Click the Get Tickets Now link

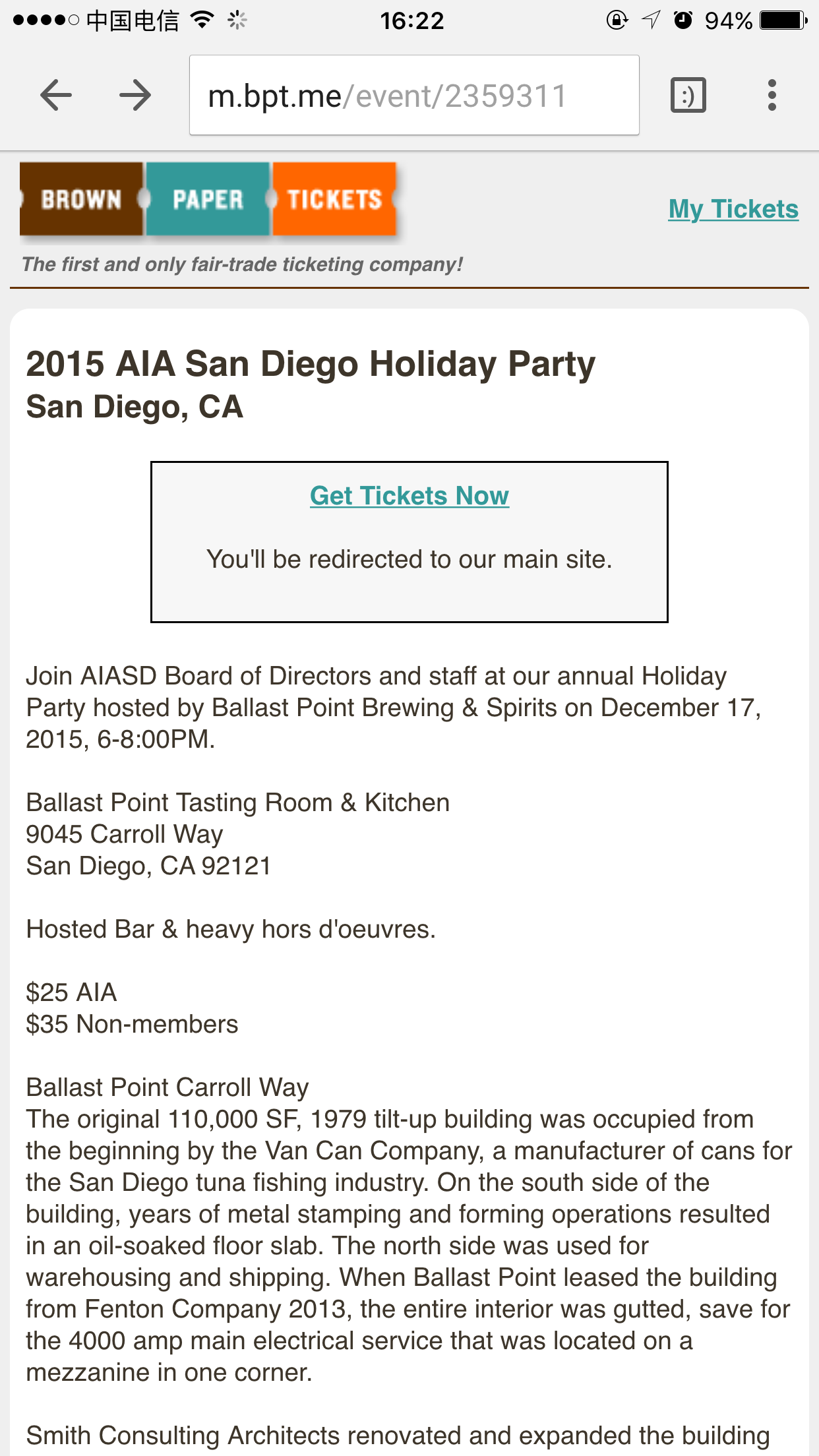coord(409,496)
